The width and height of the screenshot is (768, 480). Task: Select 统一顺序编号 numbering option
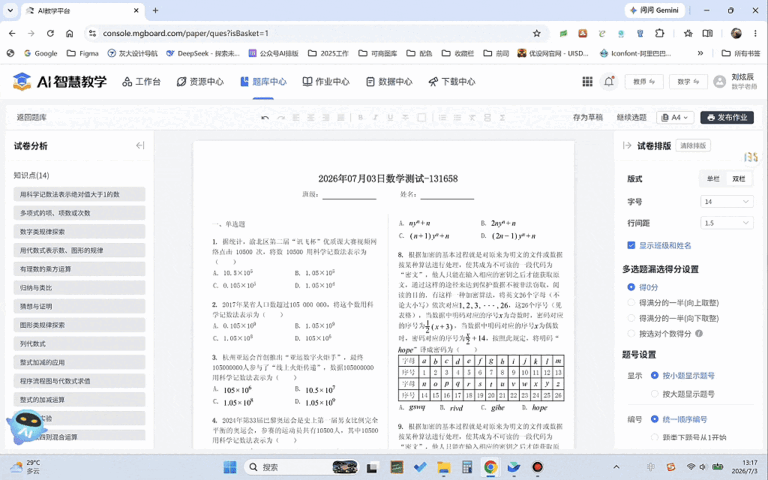pos(654,419)
